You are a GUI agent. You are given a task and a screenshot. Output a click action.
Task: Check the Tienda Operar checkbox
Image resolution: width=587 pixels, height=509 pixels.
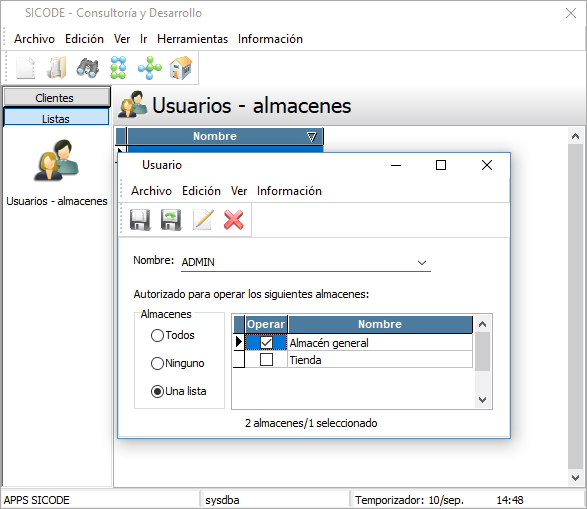click(267, 360)
